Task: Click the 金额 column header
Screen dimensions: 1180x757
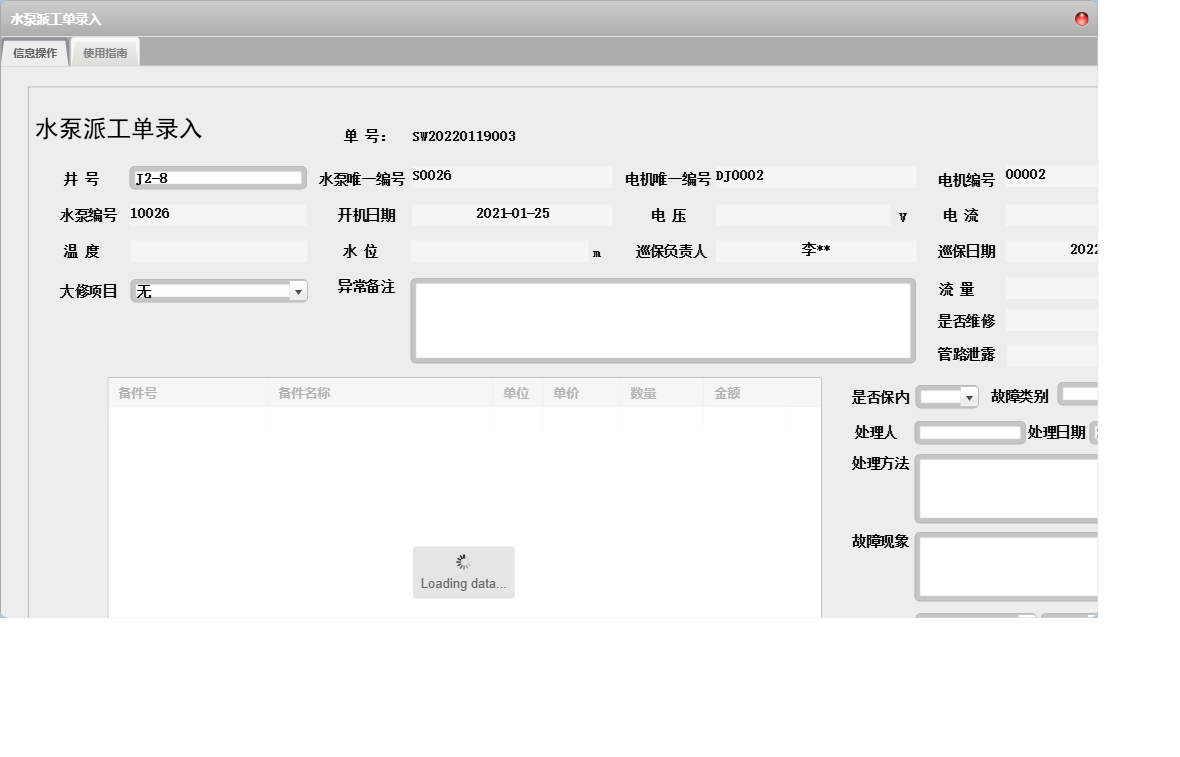Action: (x=746, y=393)
